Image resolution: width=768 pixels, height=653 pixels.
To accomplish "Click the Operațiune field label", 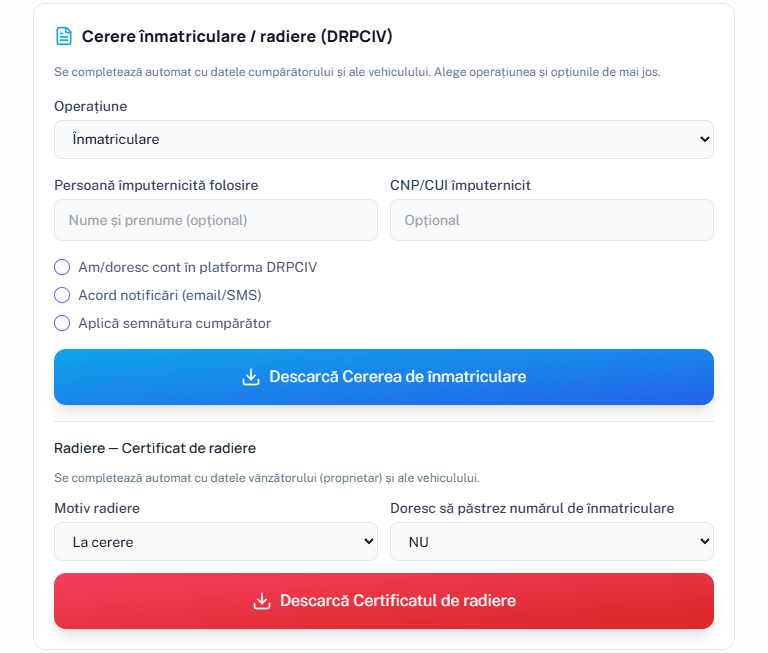I will click(x=91, y=106).
